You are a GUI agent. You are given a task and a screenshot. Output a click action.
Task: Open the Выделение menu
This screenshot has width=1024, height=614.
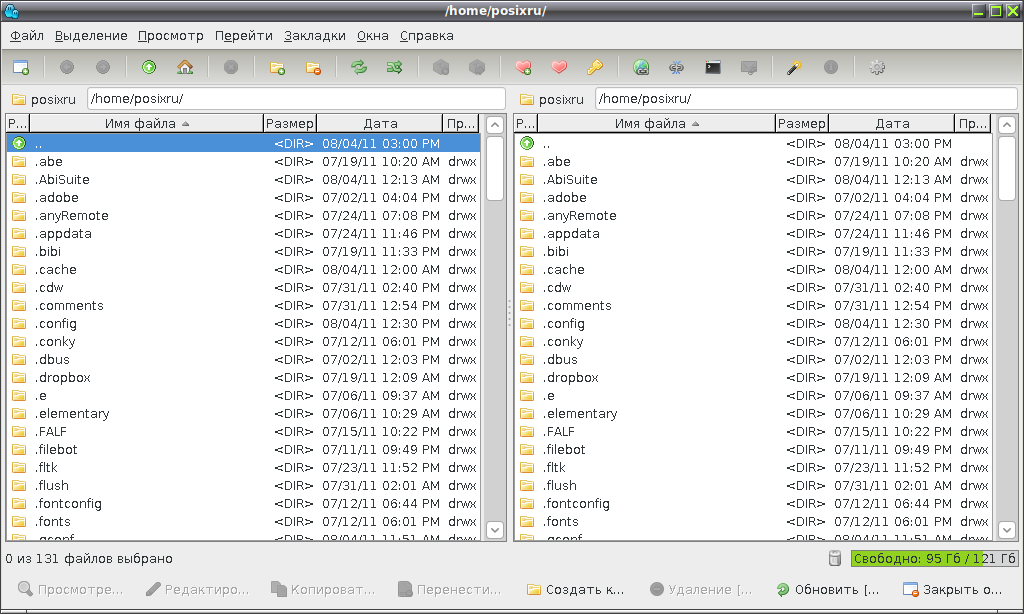coord(91,36)
